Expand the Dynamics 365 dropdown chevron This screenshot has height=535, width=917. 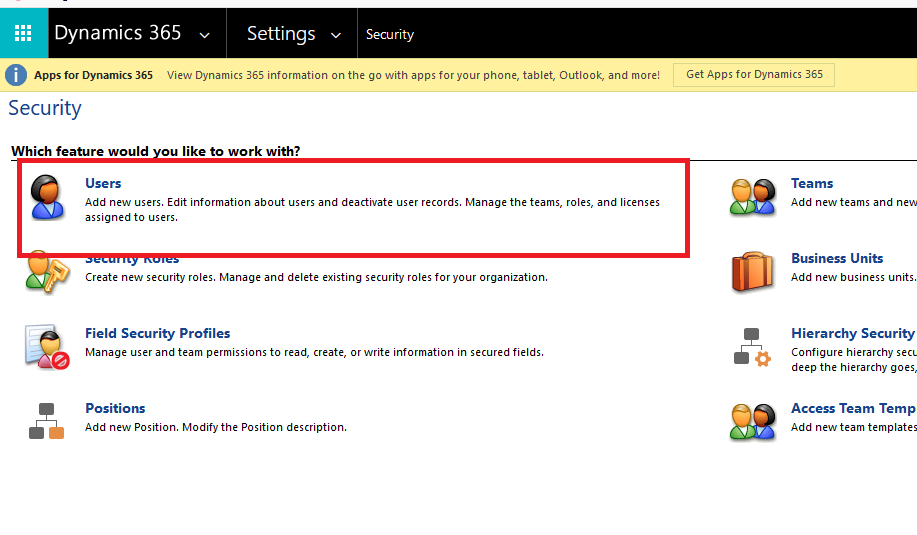tap(205, 35)
